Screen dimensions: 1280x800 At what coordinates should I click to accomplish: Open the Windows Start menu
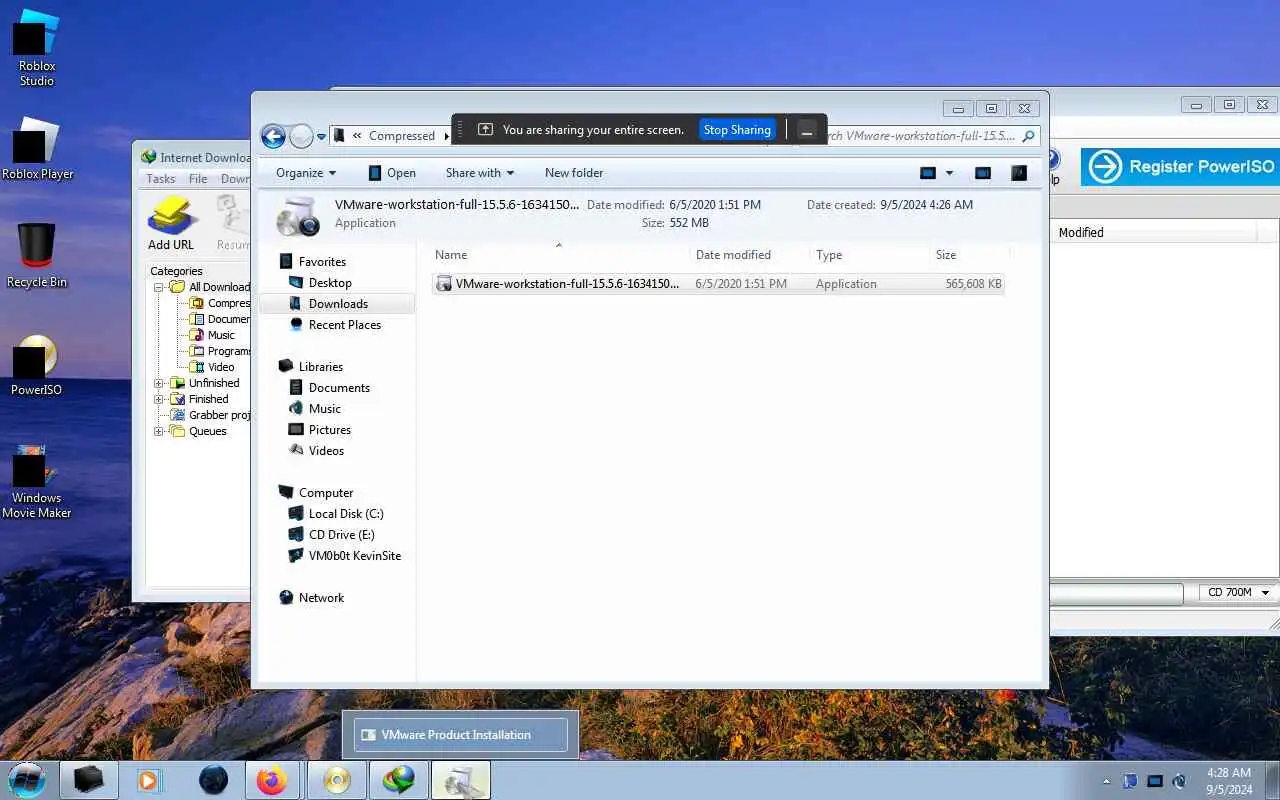27,779
